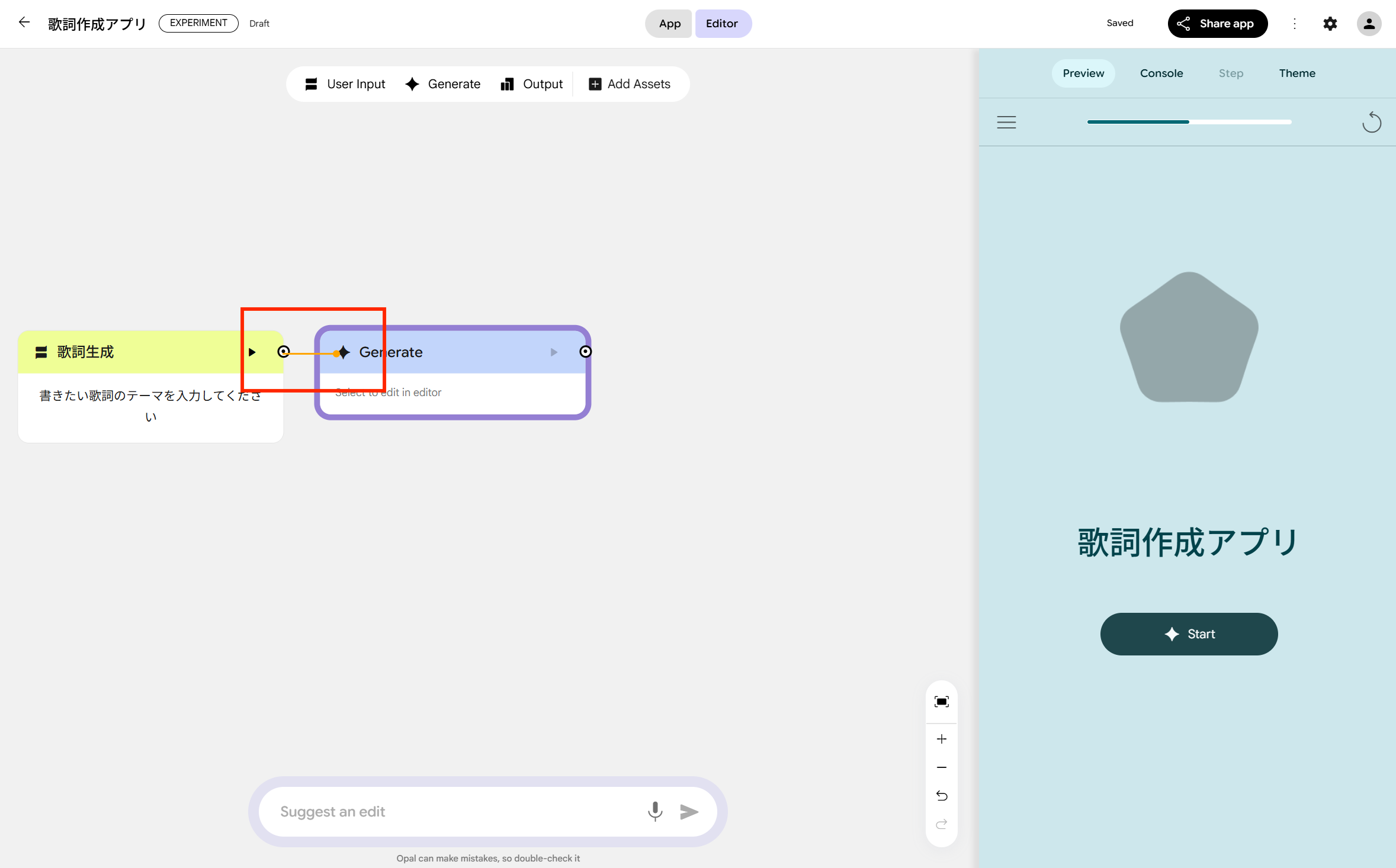
Task: Restart preview with the refresh icon
Action: [1371, 123]
